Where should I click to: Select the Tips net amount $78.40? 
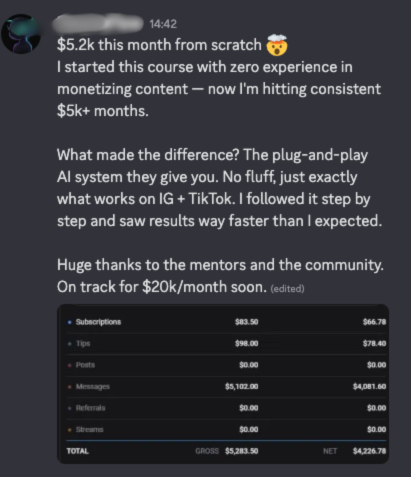tap(374, 343)
